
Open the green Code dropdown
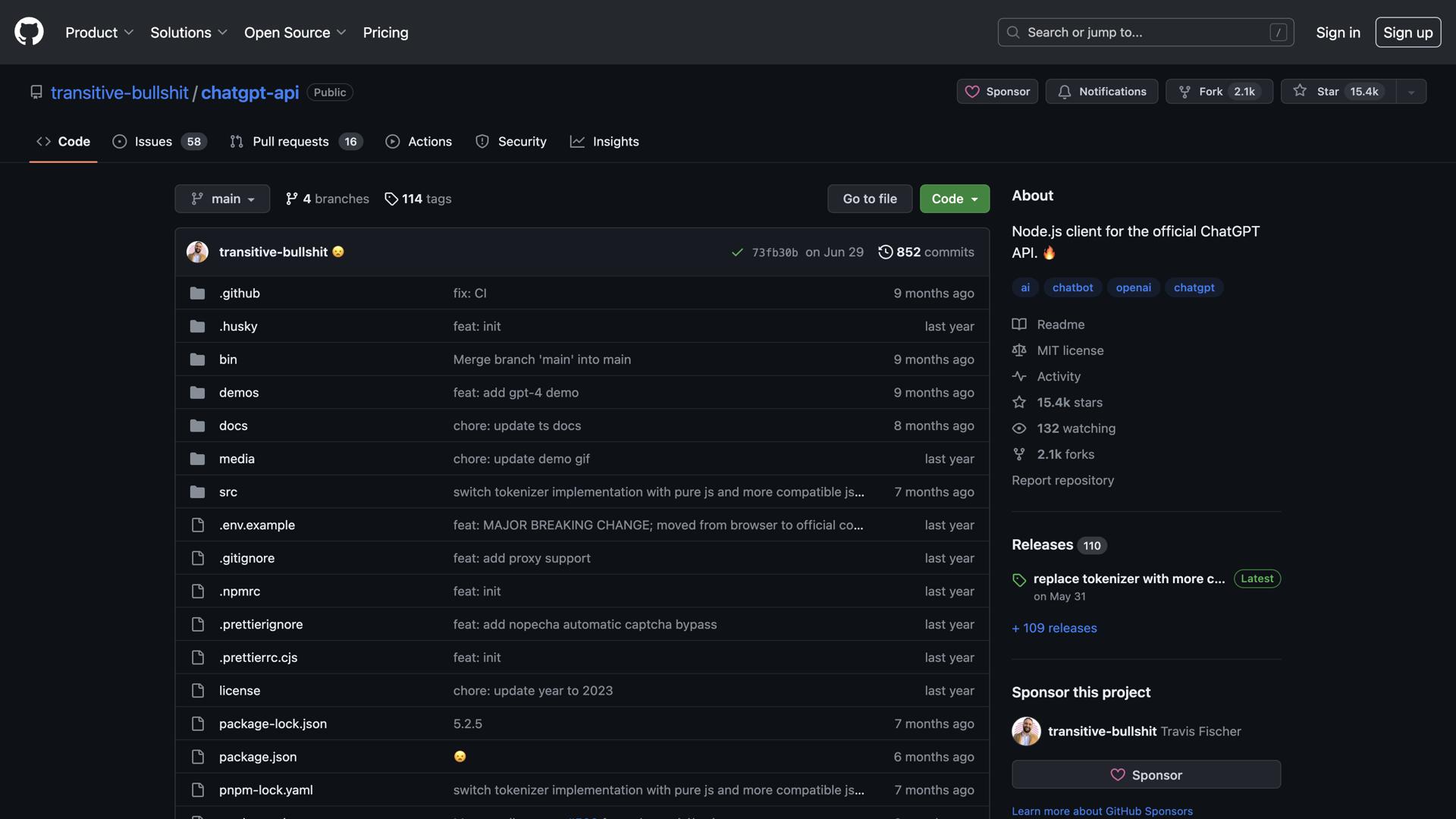954,198
